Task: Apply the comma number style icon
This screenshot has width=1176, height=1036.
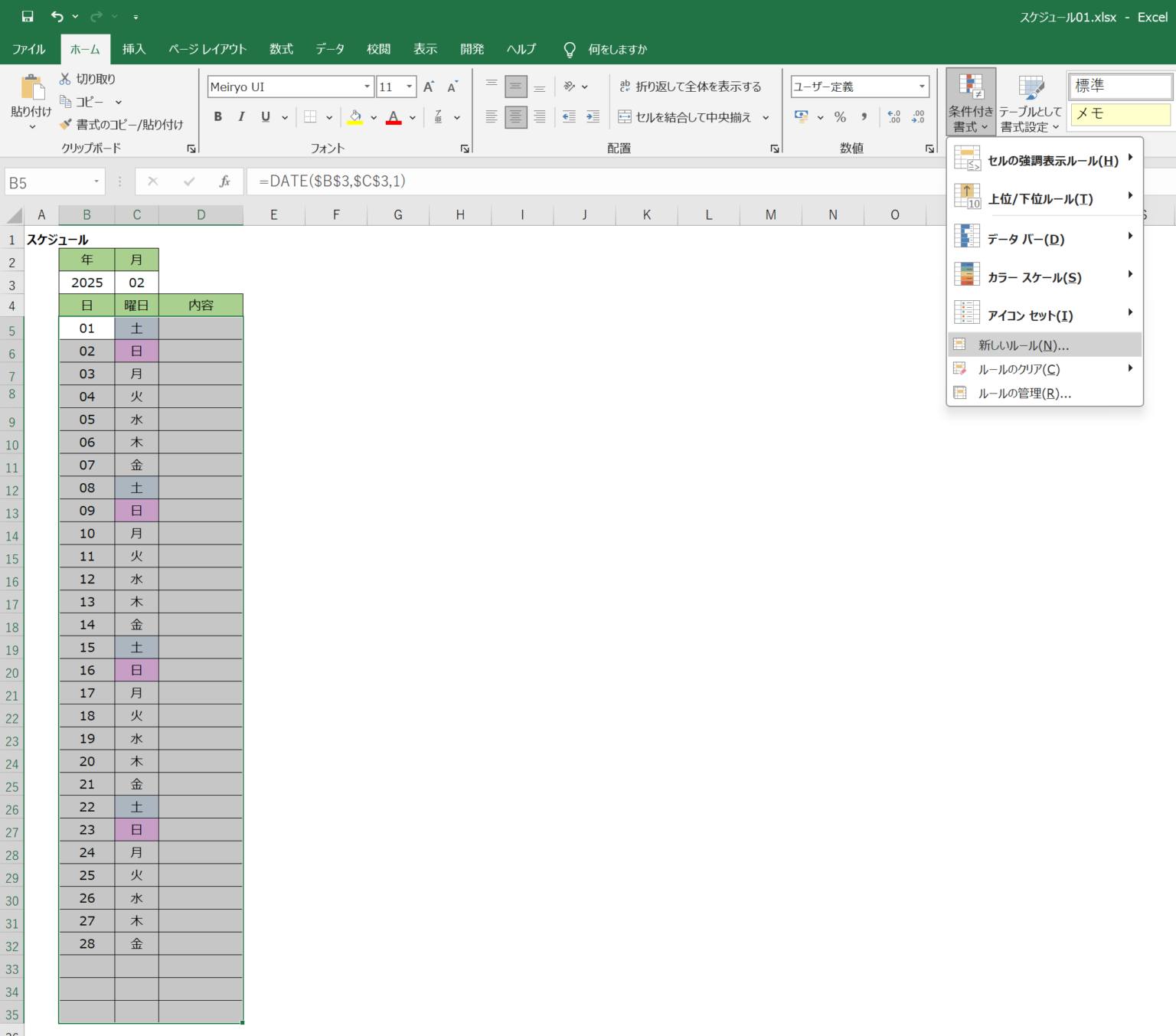Action: coord(864,117)
